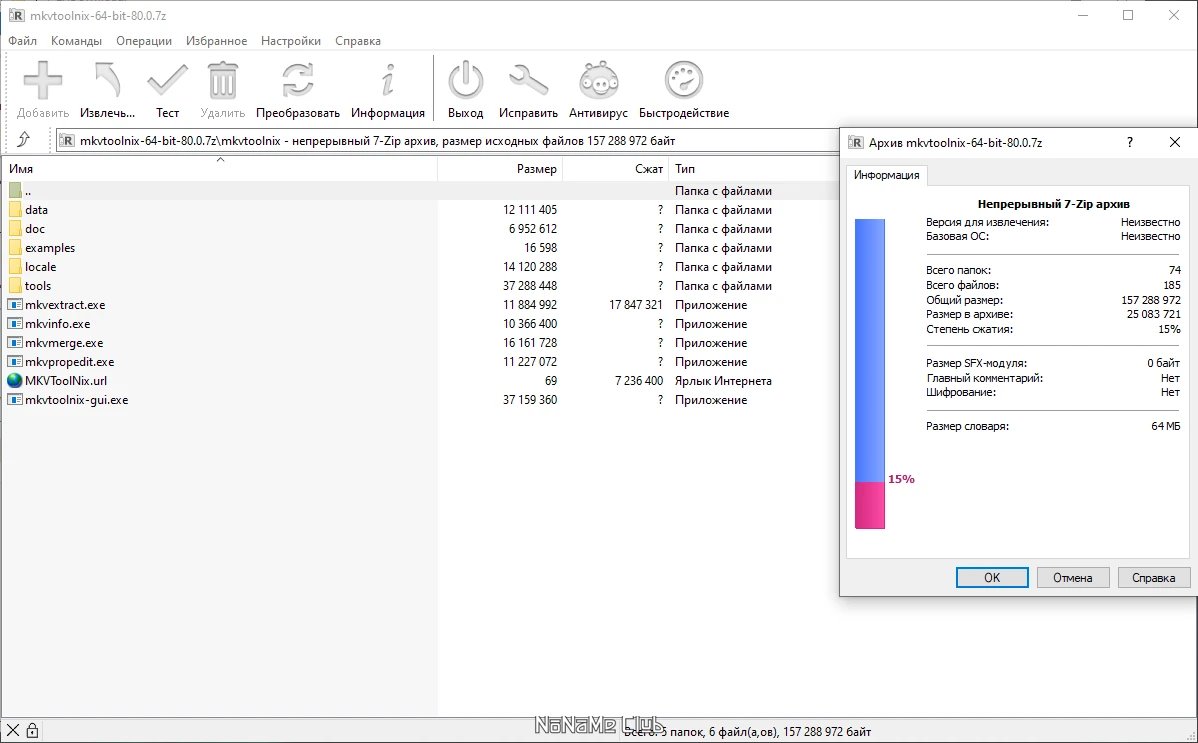Confirm the dialog with OK button
1198x743 pixels.
click(992, 577)
